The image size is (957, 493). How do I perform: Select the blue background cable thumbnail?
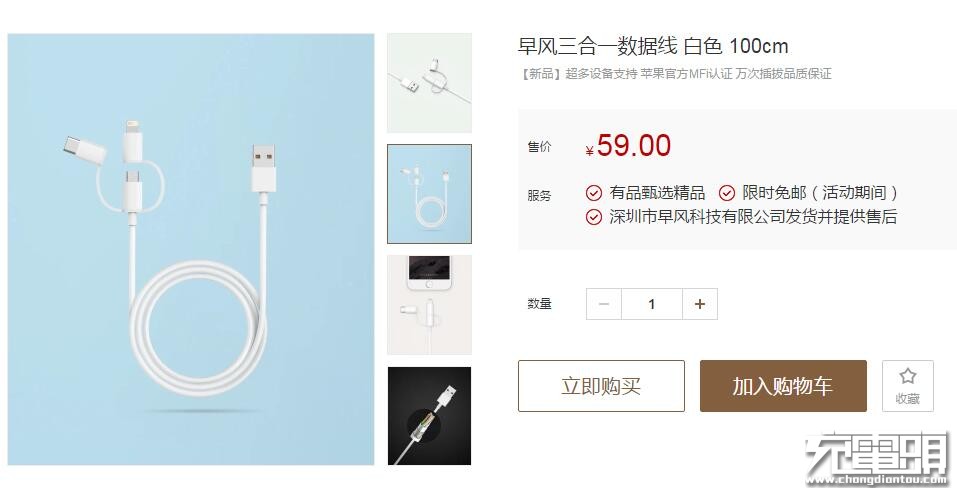(429, 194)
